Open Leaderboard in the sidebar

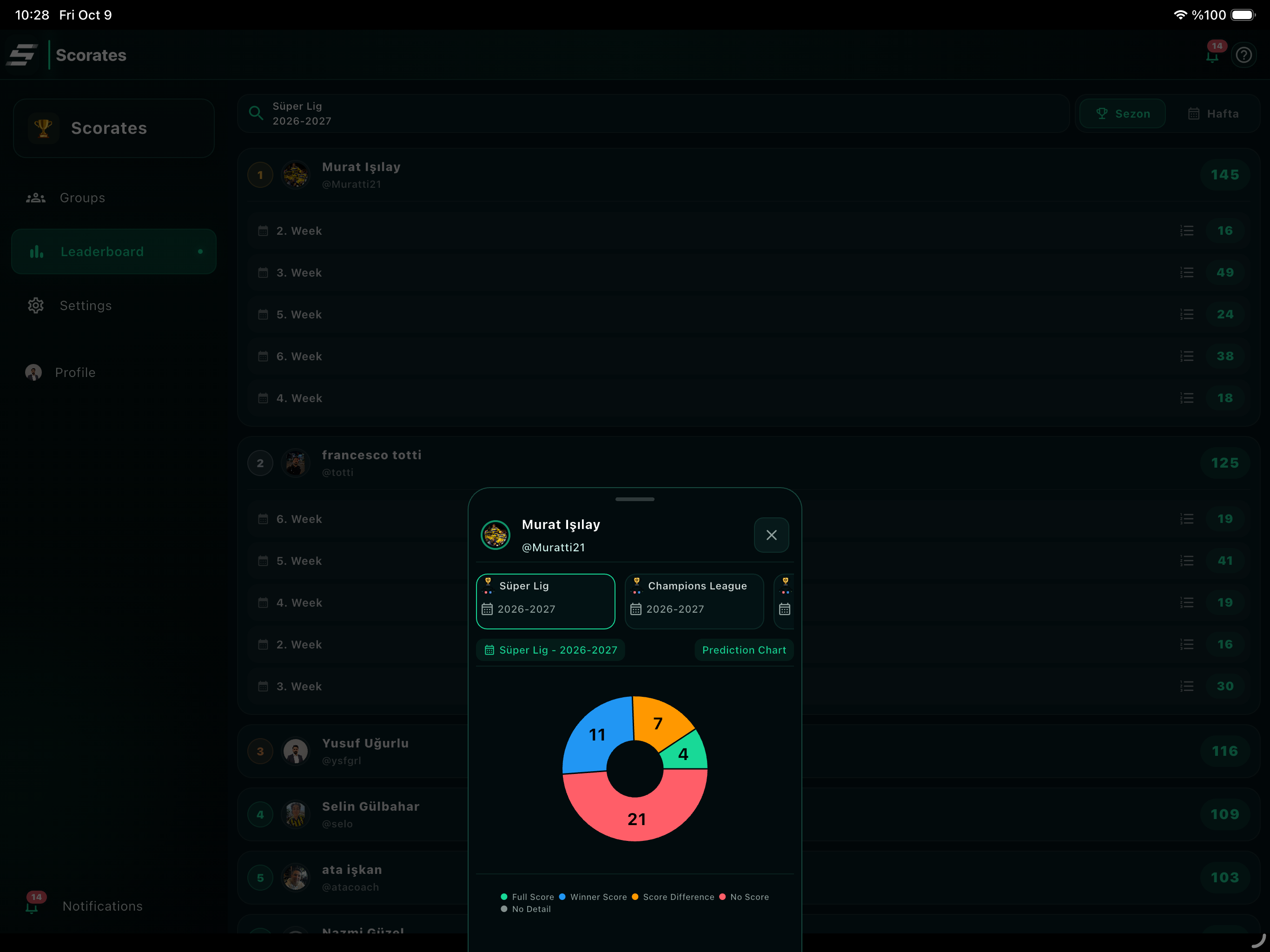coord(114,251)
